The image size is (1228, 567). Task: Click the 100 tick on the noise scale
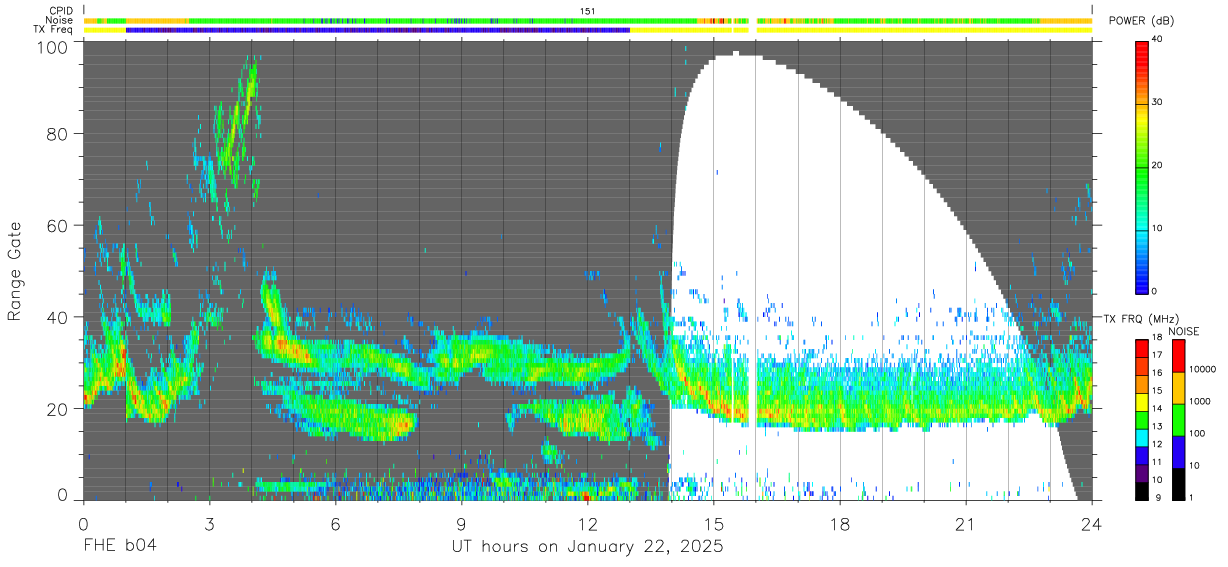pos(1196,433)
